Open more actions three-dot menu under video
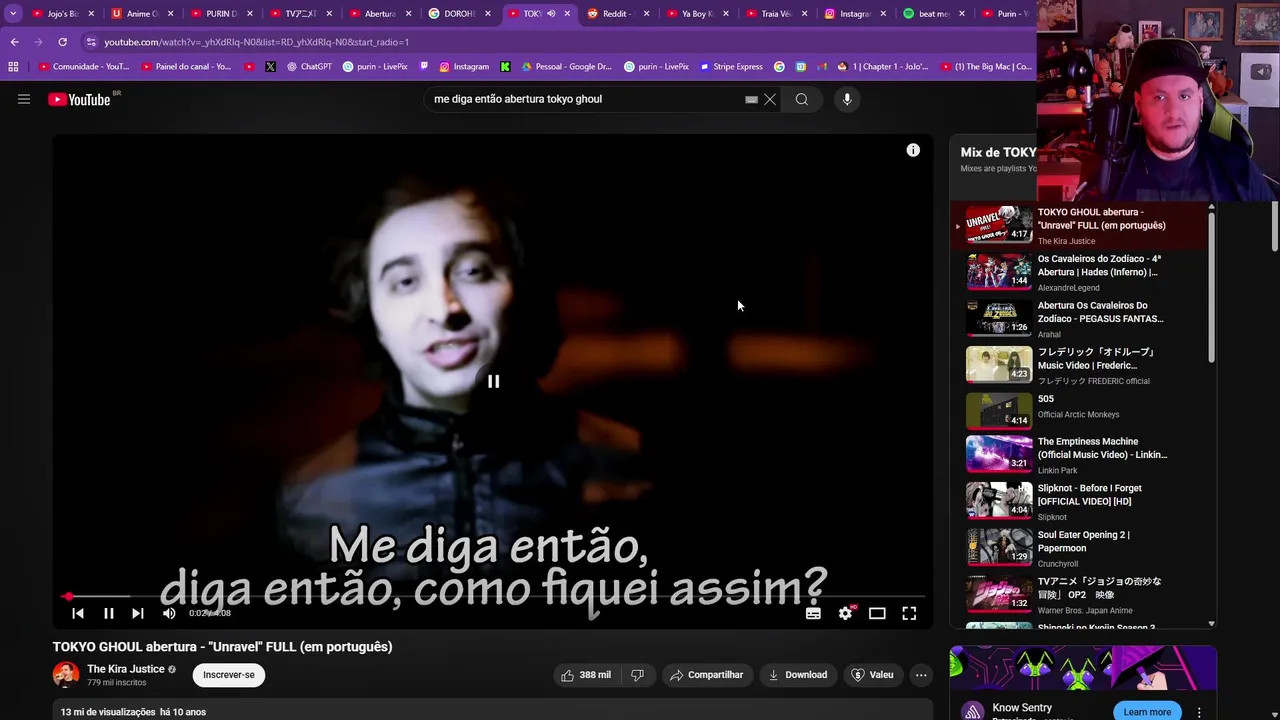The image size is (1280, 720). tap(921, 675)
